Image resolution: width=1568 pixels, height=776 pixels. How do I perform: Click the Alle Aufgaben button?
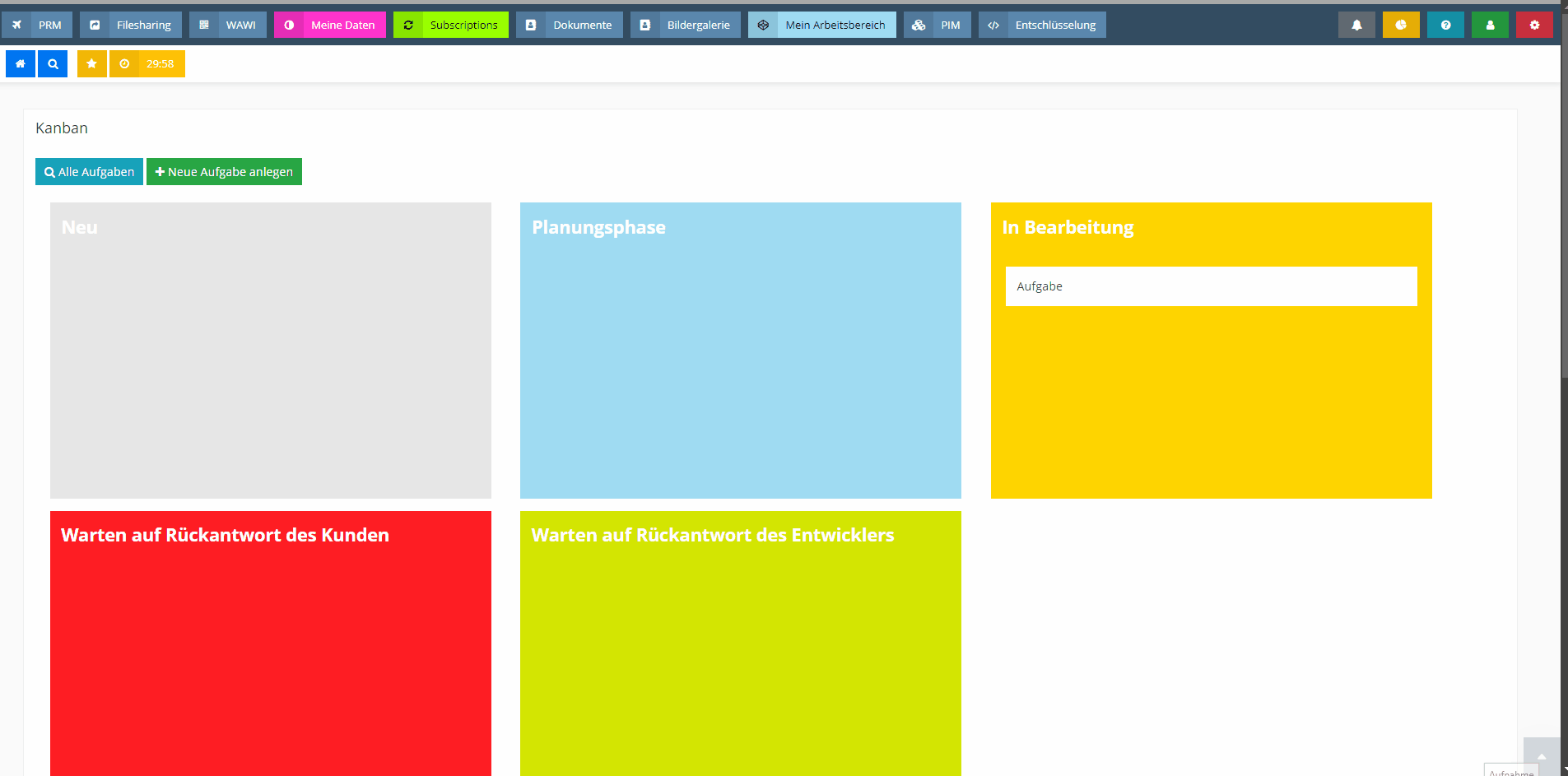[89, 172]
